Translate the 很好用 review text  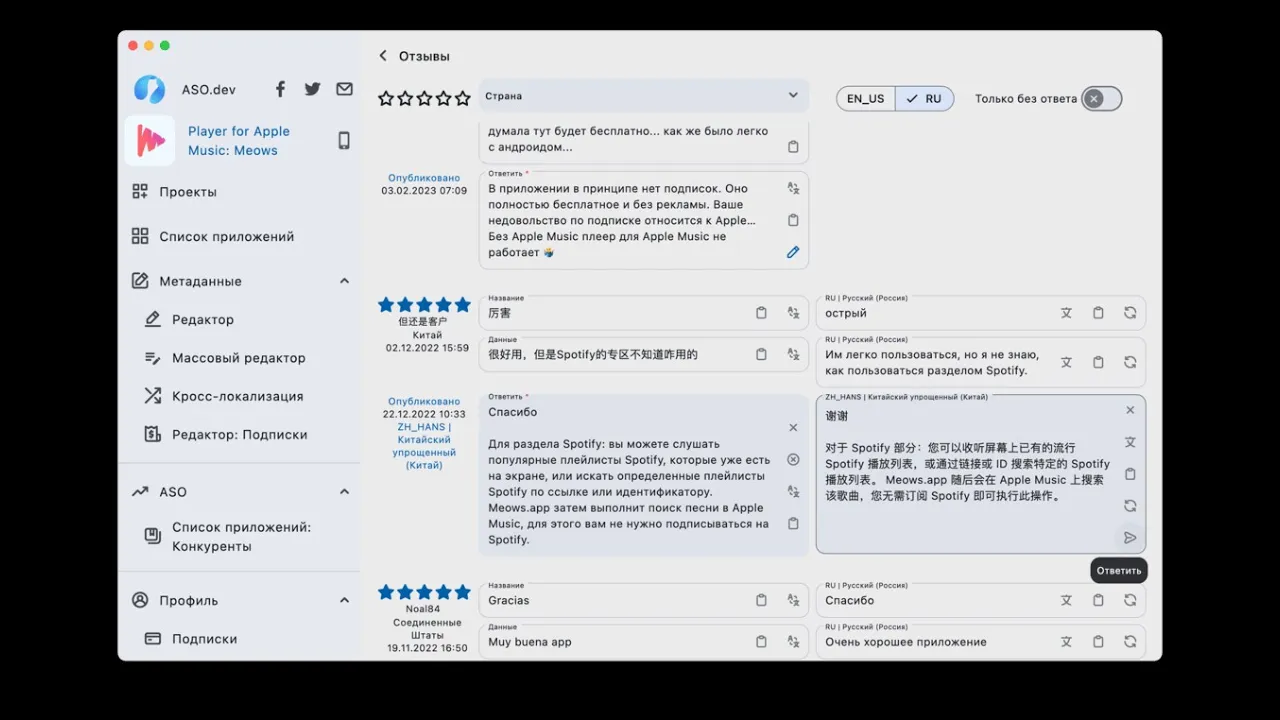pos(793,354)
